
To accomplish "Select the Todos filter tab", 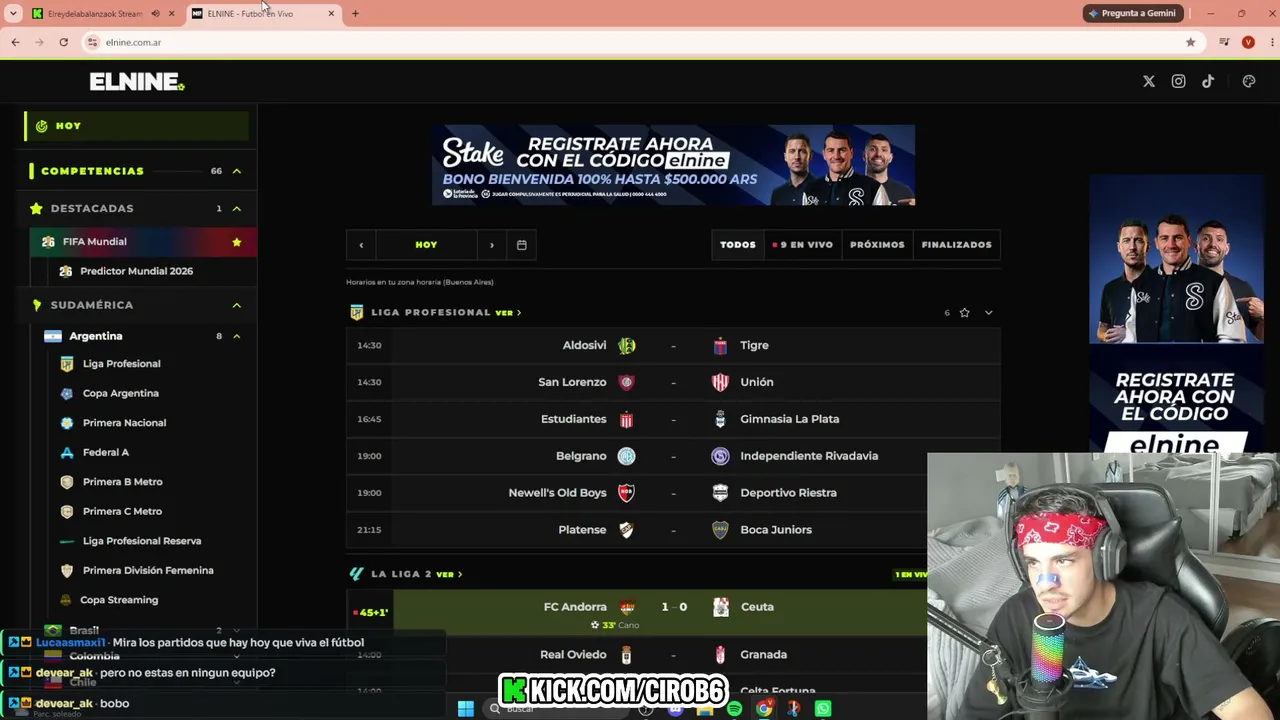I will tap(738, 245).
